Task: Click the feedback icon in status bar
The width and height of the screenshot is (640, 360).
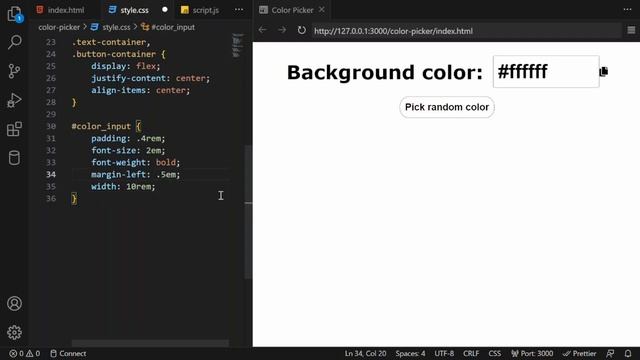Action: point(610,353)
